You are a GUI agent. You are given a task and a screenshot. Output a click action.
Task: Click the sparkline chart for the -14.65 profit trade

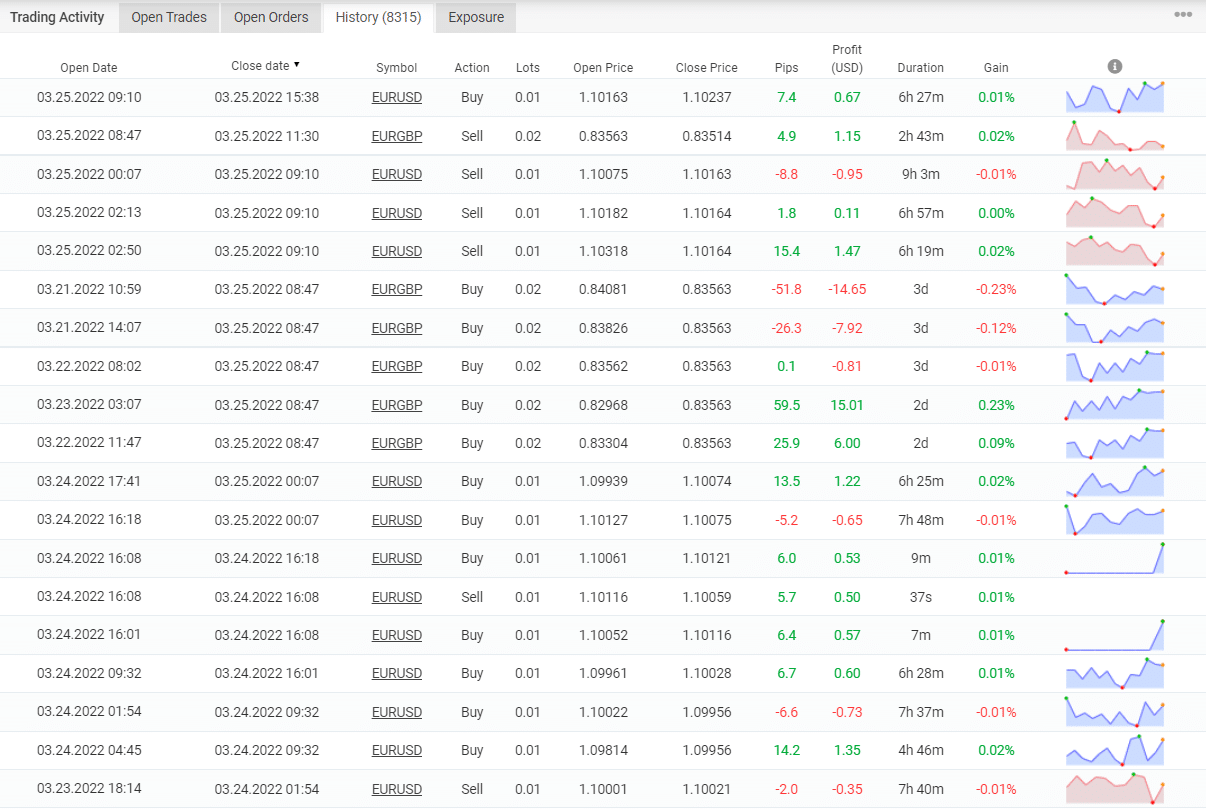pos(1115,289)
